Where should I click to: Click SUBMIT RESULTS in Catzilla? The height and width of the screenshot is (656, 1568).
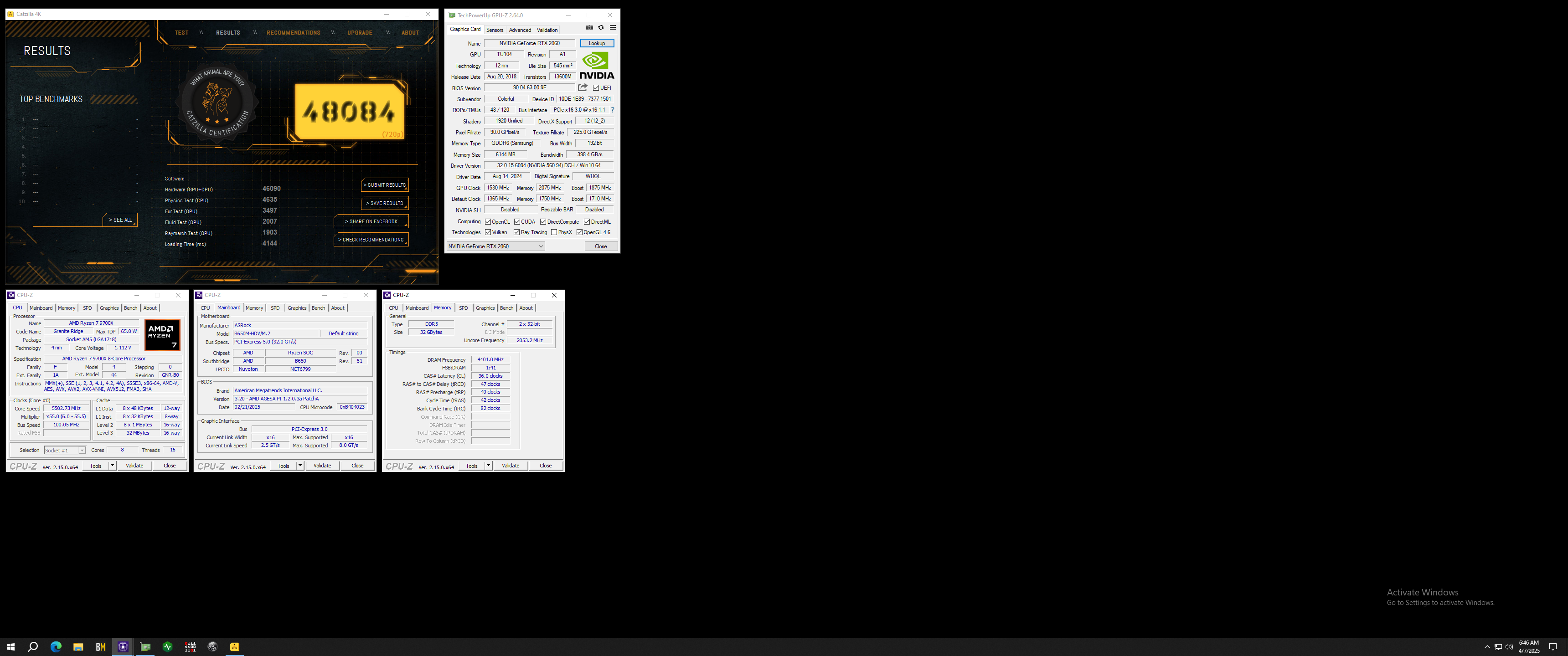385,185
